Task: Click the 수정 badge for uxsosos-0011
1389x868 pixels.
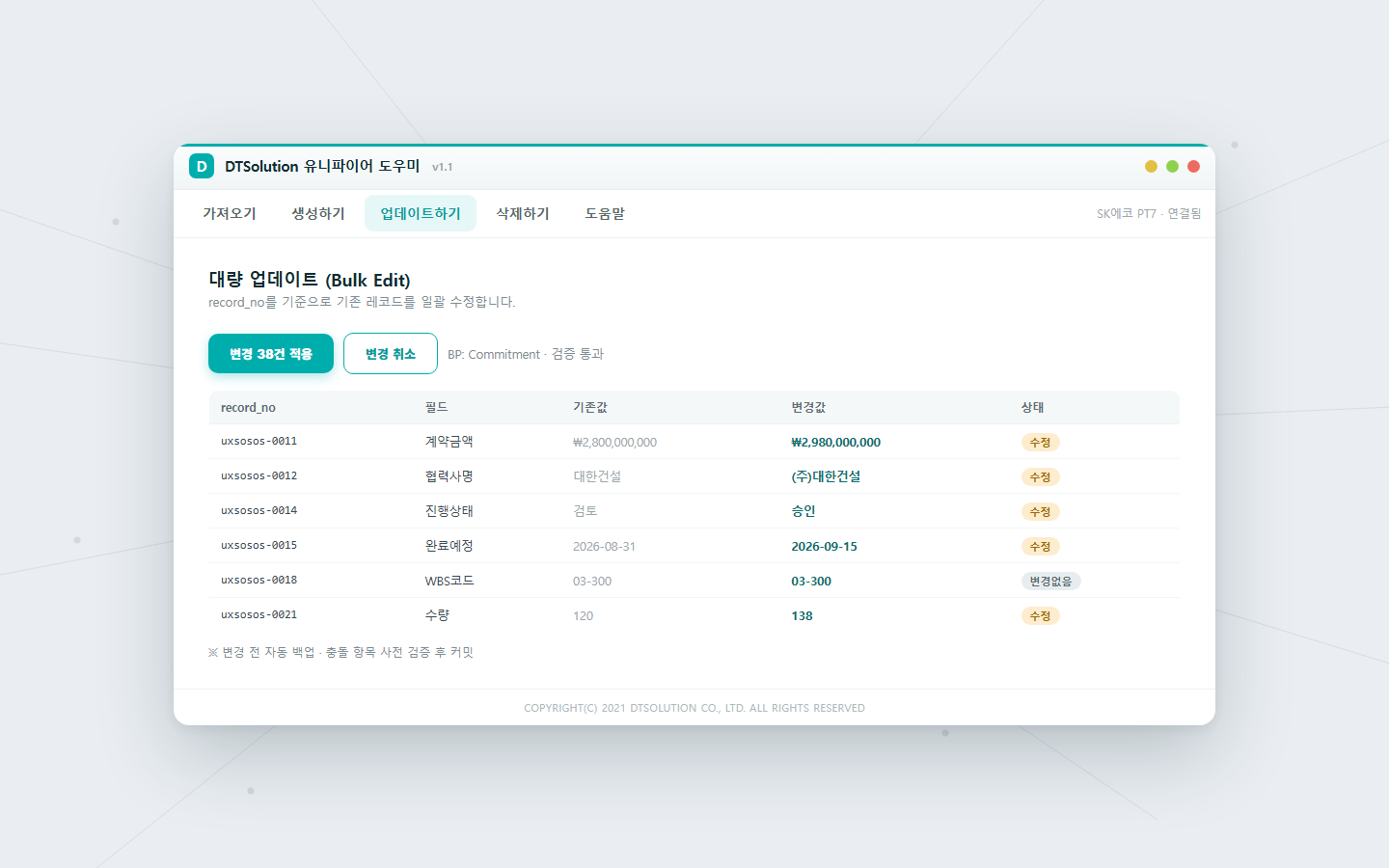Action: click(1040, 442)
